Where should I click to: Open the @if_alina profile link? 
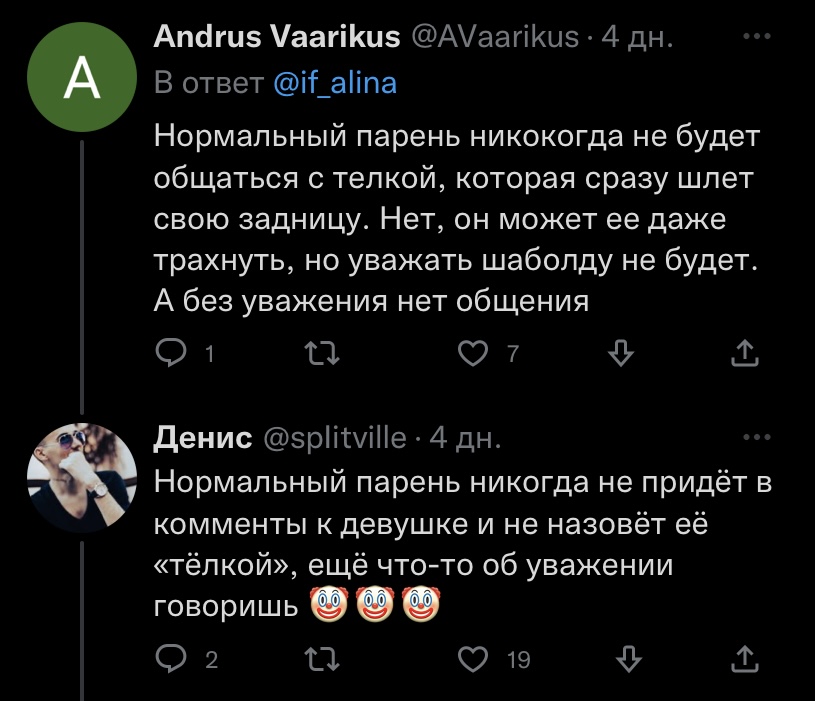point(334,82)
